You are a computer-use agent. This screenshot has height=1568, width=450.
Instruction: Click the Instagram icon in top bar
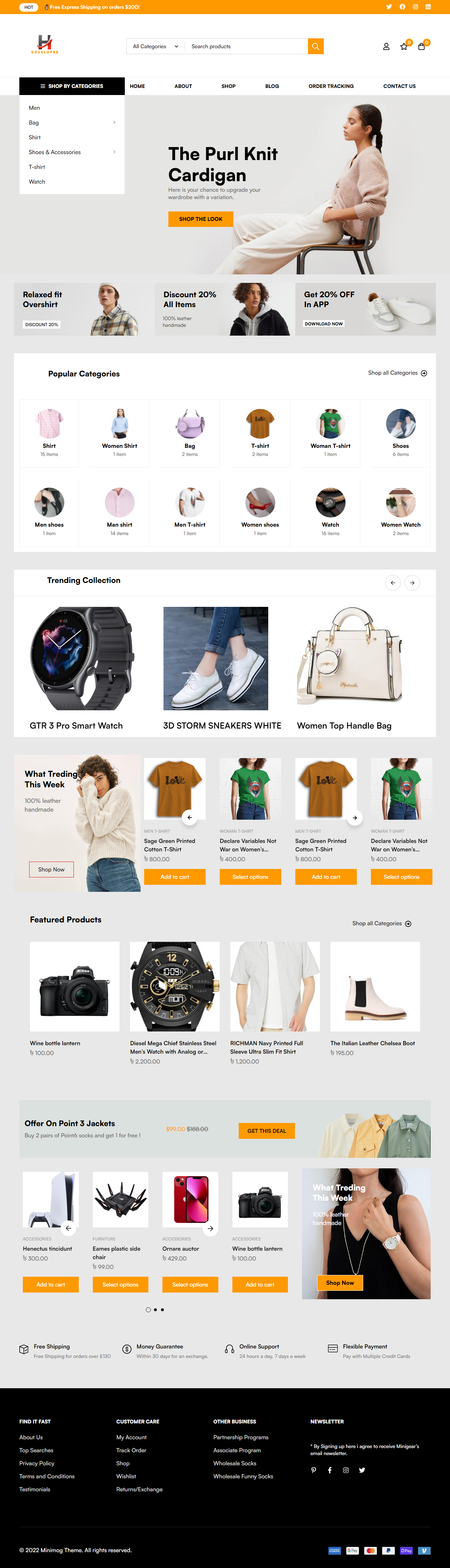point(415,7)
